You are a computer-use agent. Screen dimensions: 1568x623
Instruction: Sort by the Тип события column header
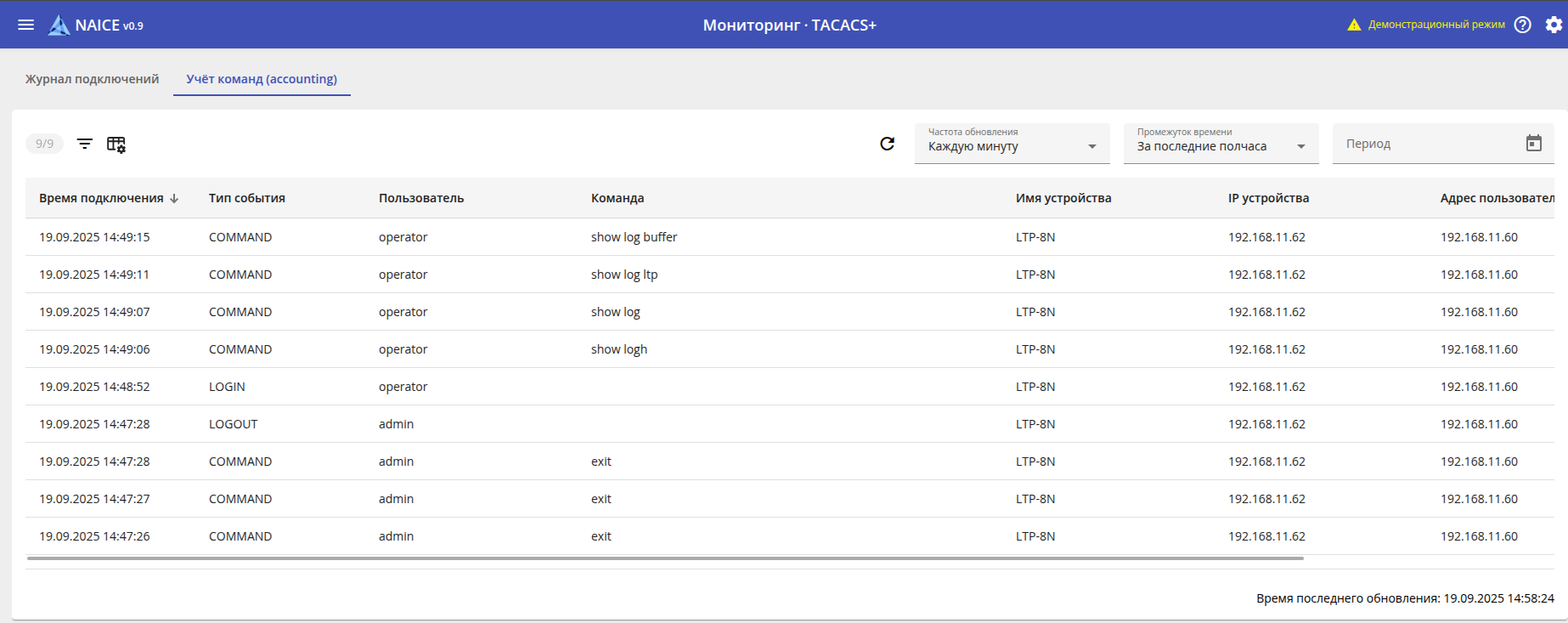(247, 198)
